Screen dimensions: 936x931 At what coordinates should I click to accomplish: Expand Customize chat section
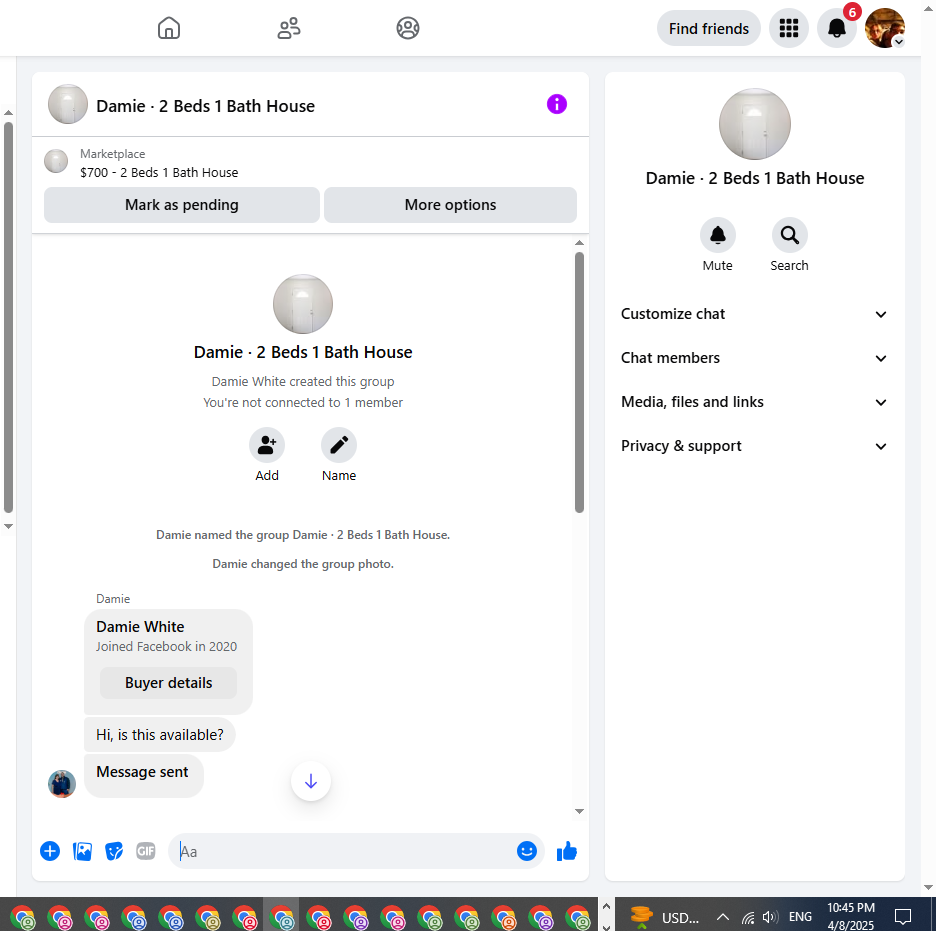pos(755,314)
